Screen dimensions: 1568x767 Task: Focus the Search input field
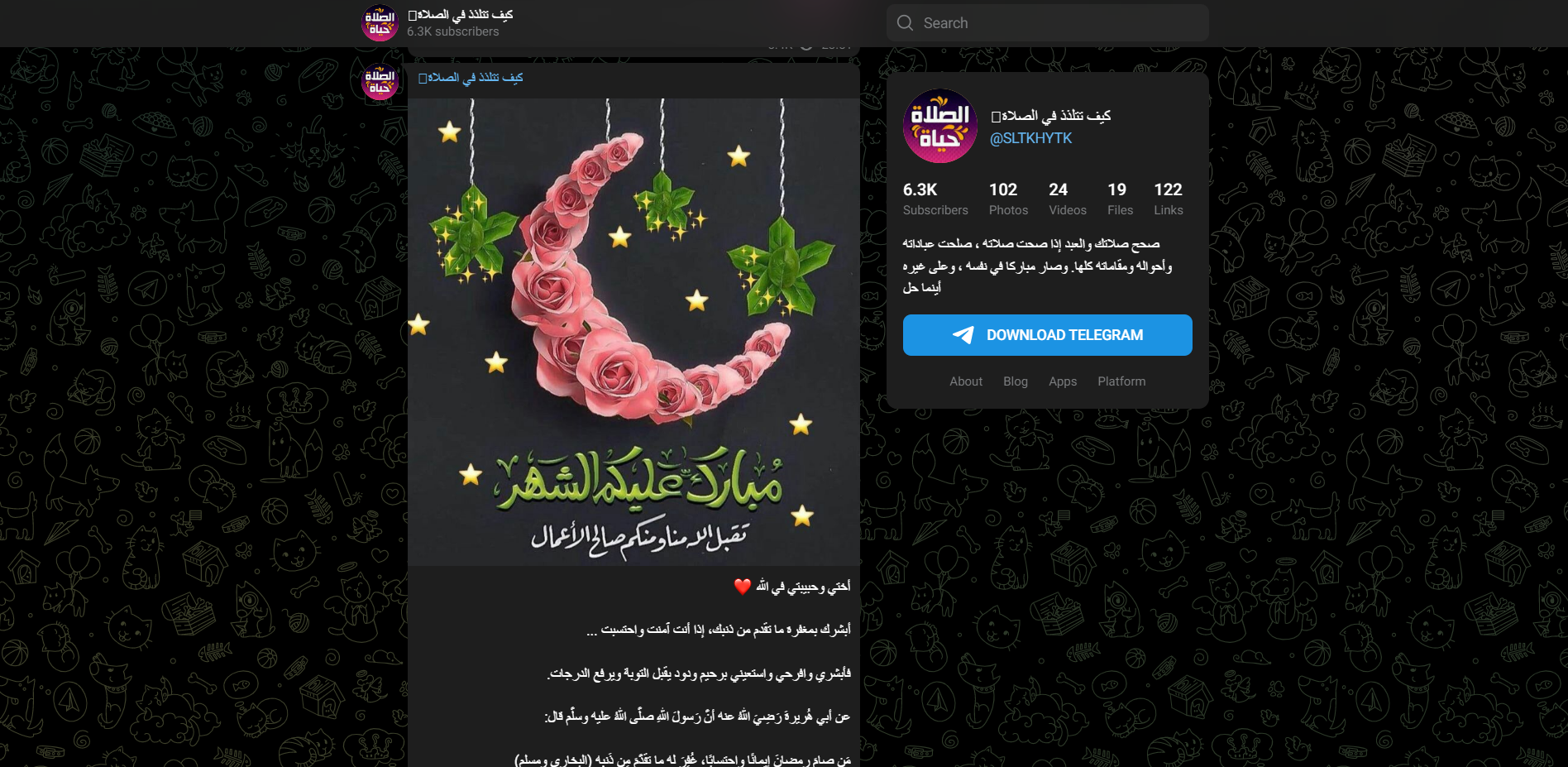pyautogui.click(x=1047, y=23)
